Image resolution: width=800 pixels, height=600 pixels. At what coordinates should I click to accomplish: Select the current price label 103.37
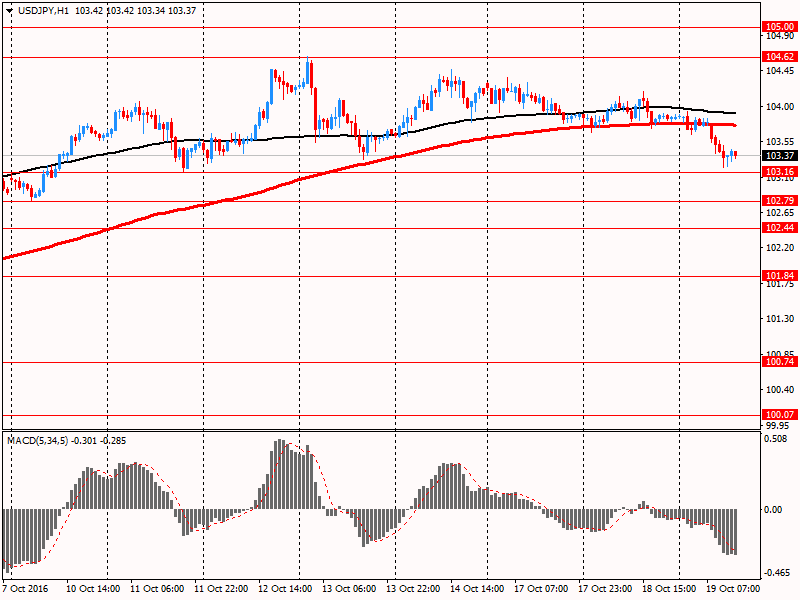(780, 156)
